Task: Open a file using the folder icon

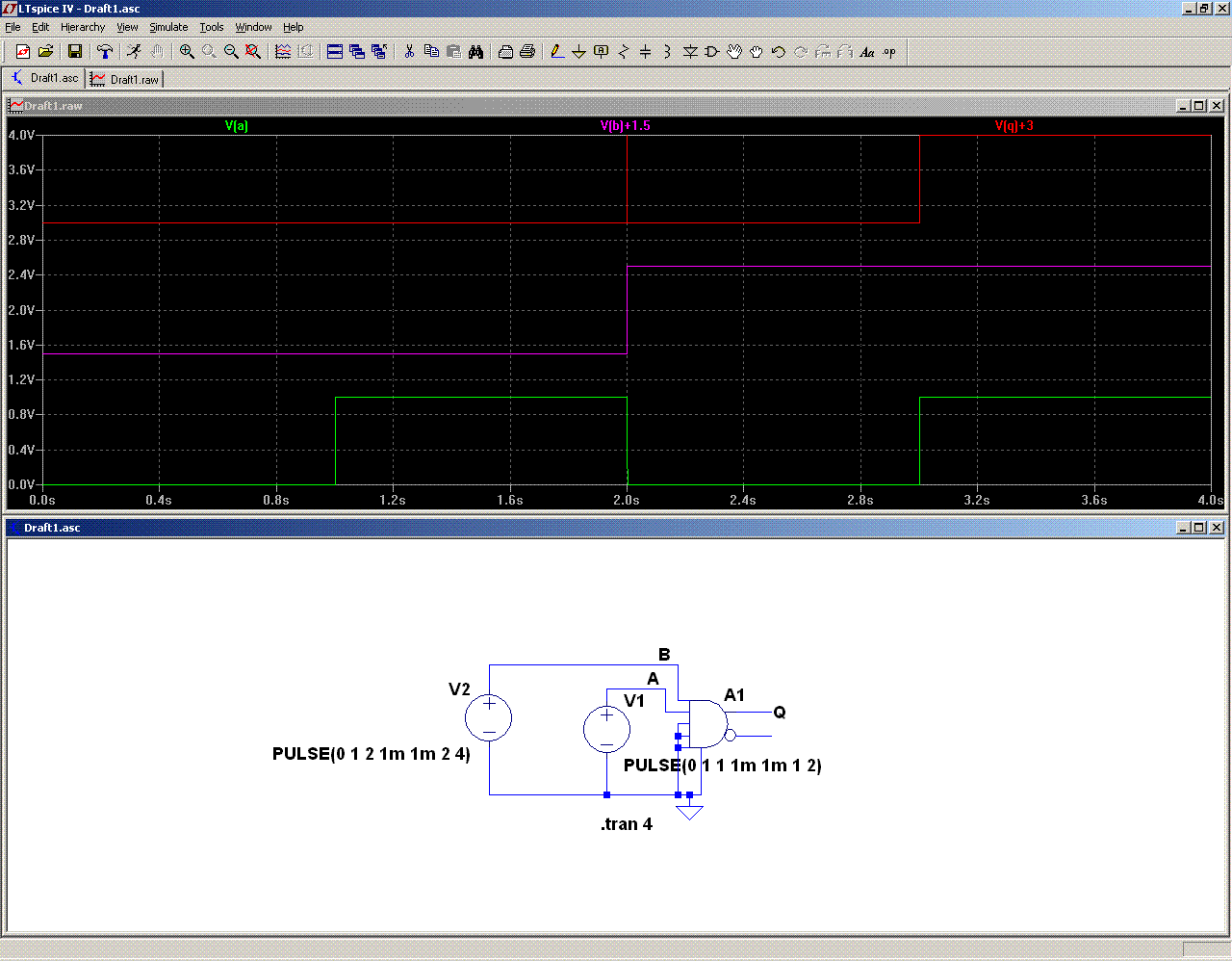Action: 45,52
